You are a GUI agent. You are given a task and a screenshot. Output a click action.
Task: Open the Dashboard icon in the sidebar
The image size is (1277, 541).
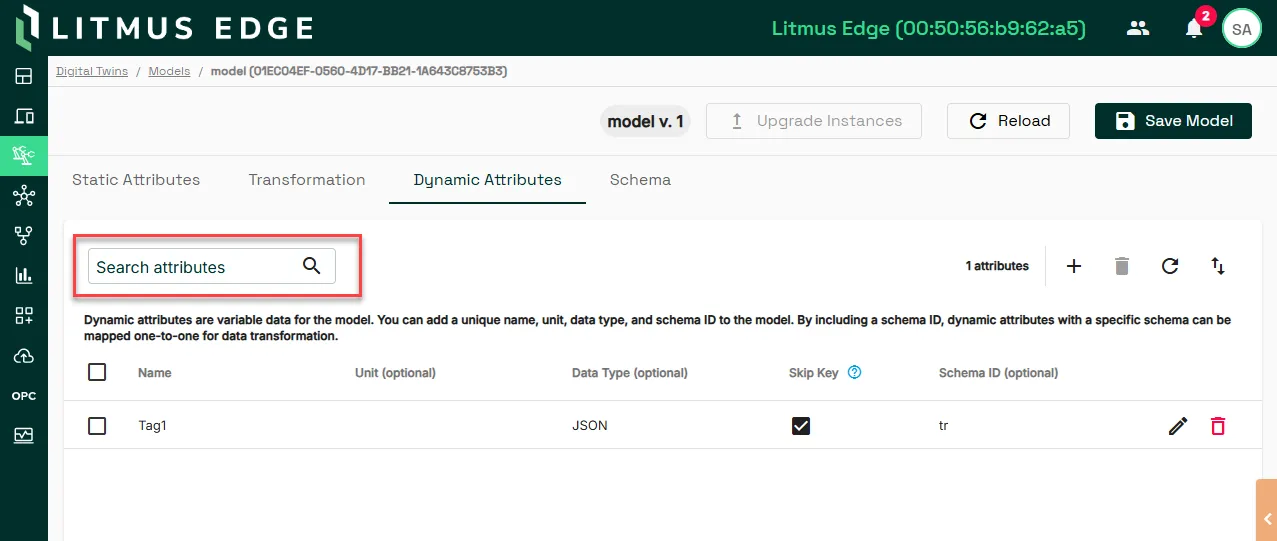point(23,76)
